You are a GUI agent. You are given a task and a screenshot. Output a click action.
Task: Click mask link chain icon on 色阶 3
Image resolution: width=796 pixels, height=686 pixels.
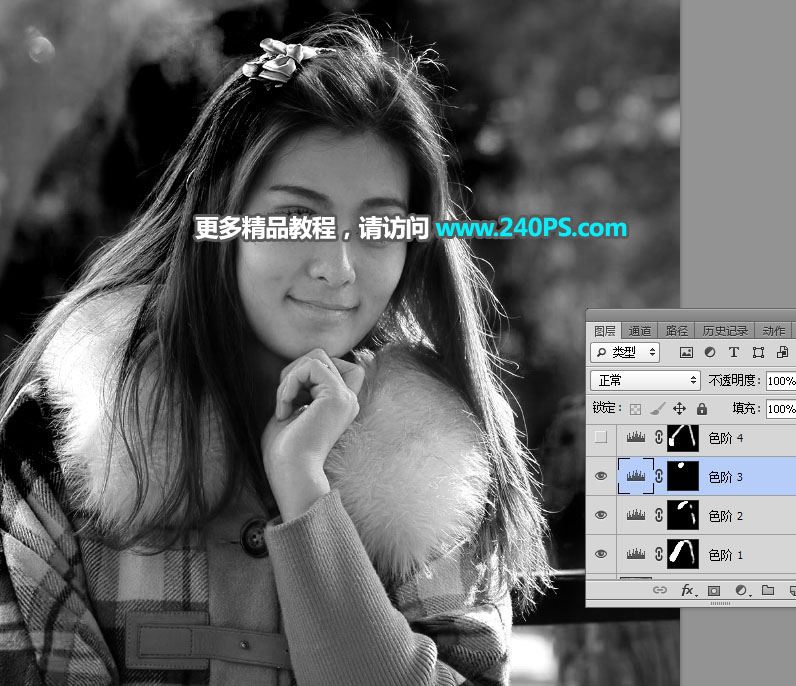coord(659,476)
